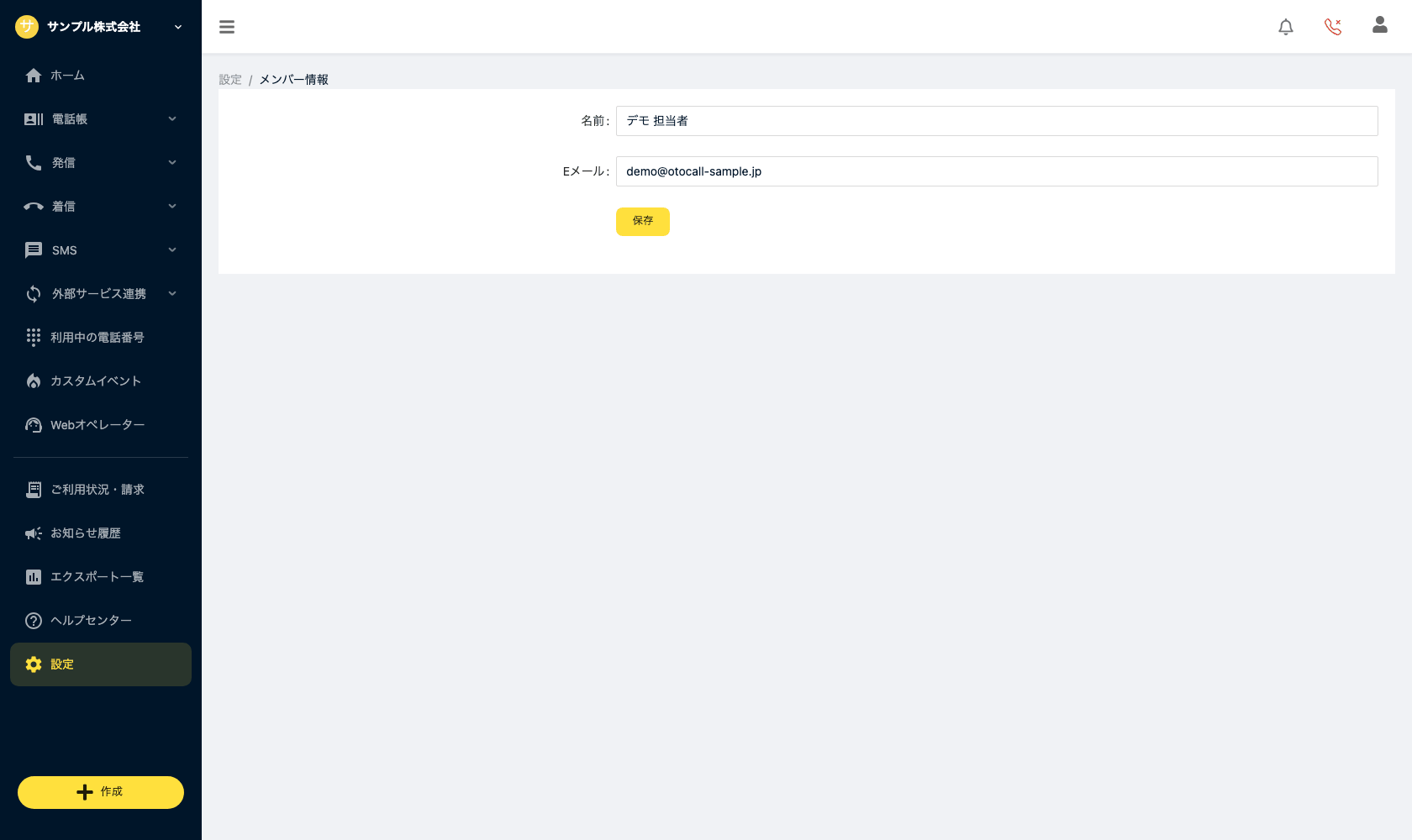The image size is (1412, 840).
Task: Expand the 発信 submenu chevron
Action: point(172,163)
